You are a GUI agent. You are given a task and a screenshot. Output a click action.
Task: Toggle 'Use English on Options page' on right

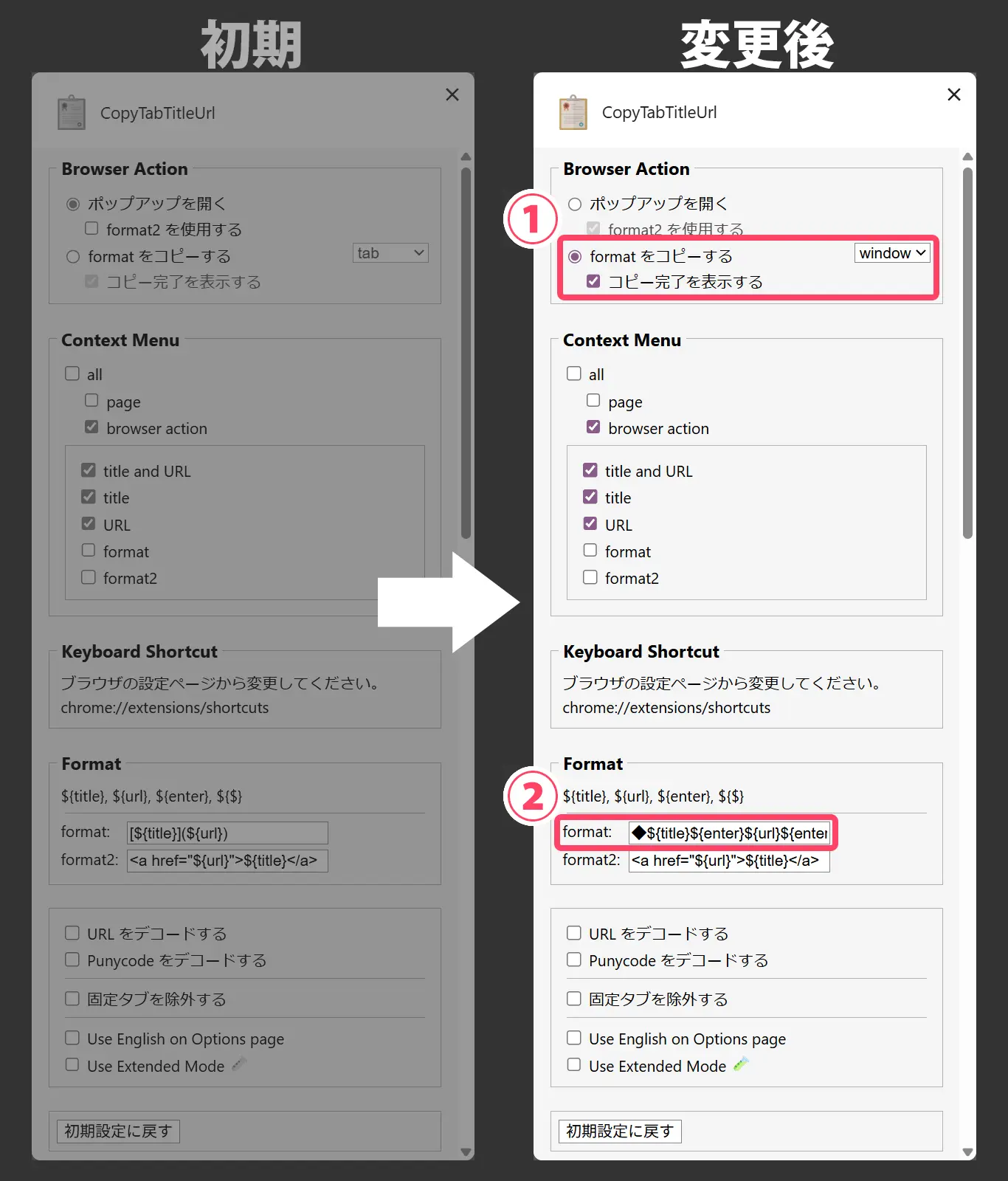pos(574,1038)
